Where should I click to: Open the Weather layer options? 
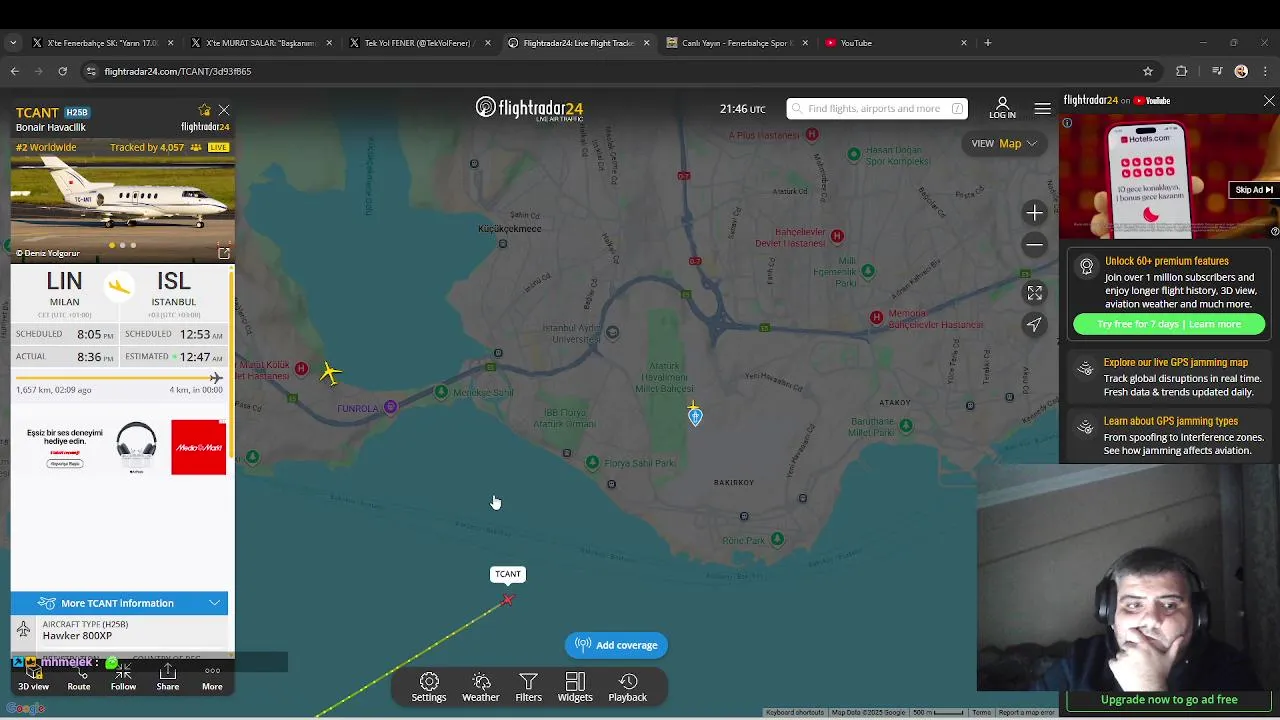click(x=481, y=687)
